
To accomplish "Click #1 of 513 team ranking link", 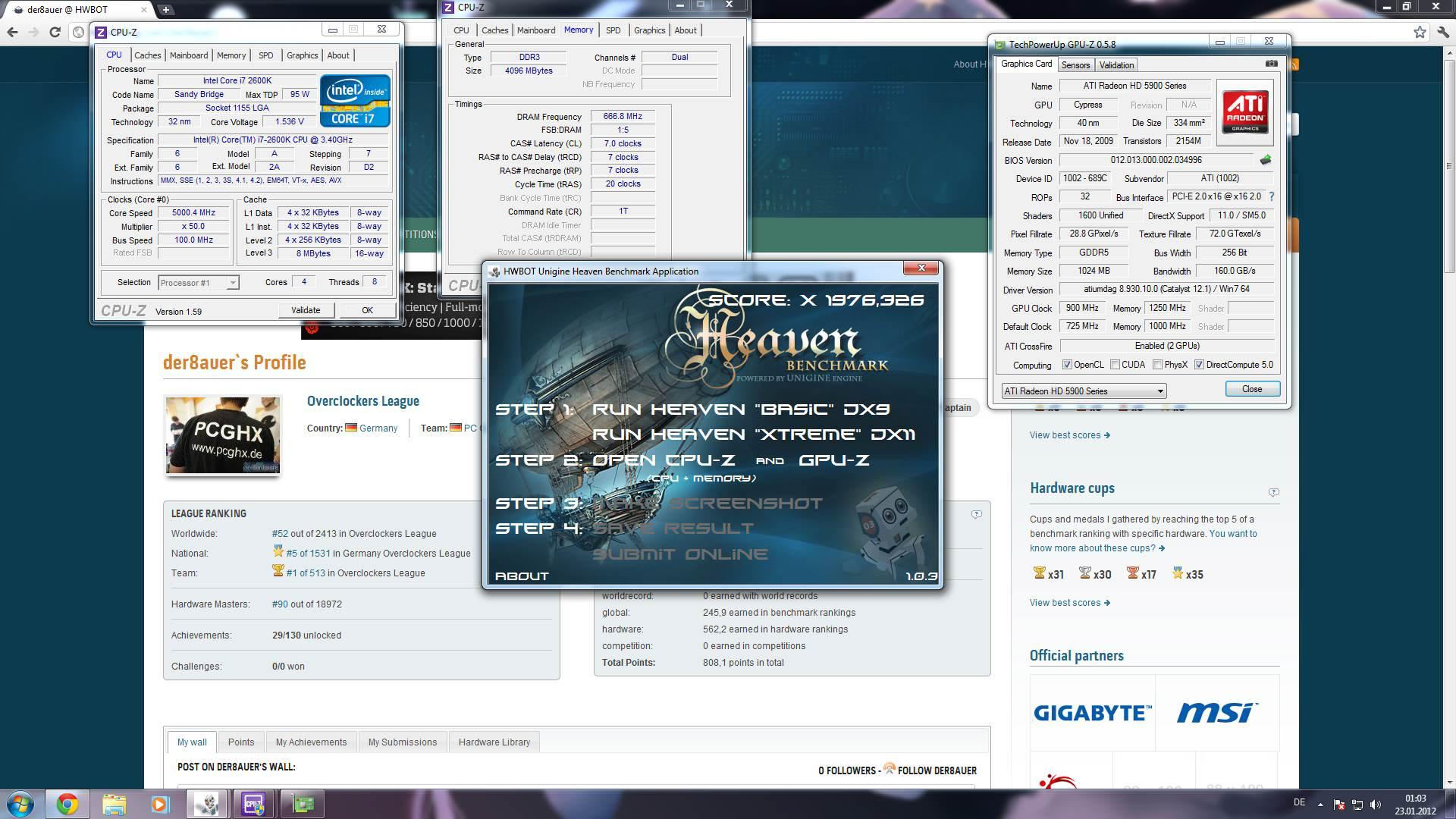I will tap(305, 573).
